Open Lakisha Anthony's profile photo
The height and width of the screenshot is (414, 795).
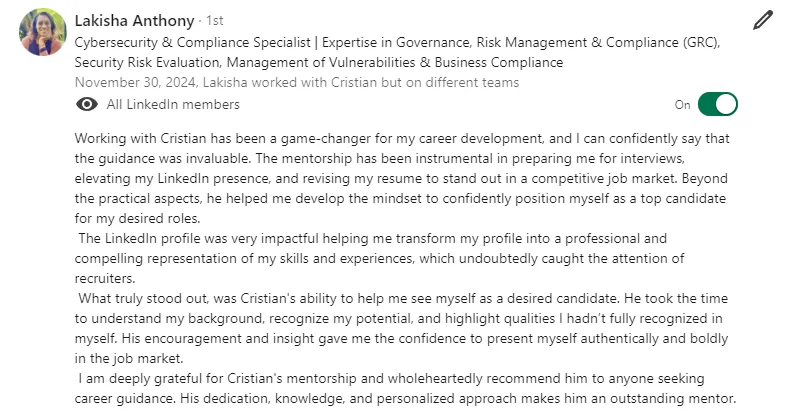coord(43,32)
